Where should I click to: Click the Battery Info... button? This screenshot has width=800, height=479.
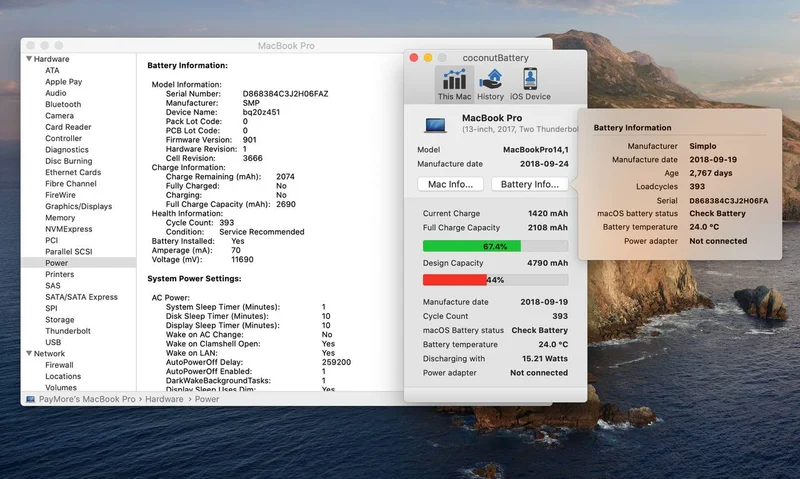[530, 184]
